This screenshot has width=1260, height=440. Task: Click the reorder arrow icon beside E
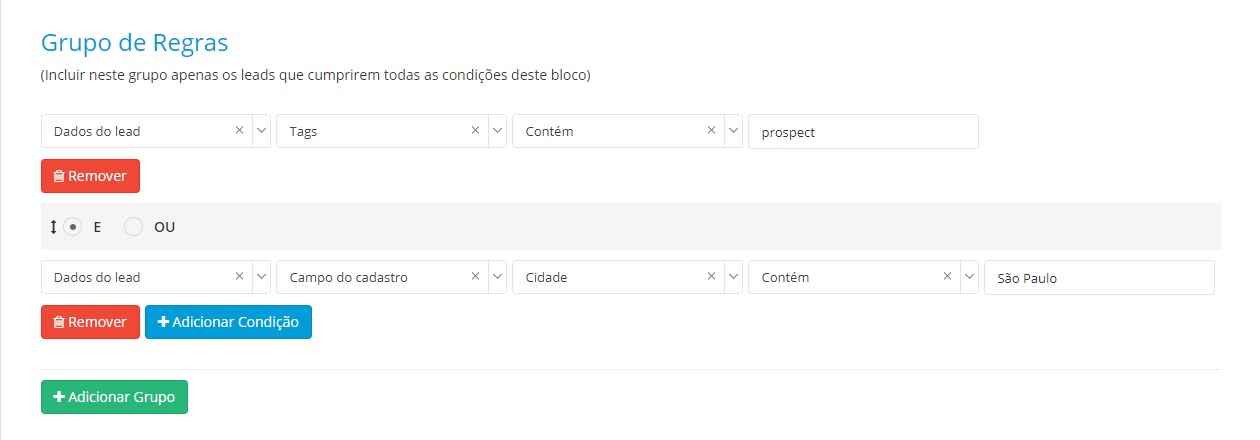pos(54,227)
